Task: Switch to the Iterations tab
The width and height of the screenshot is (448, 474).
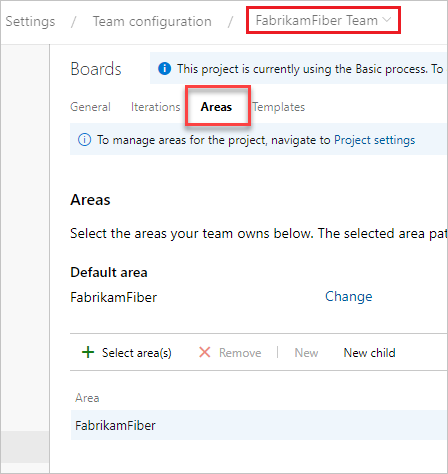Action: 155,107
